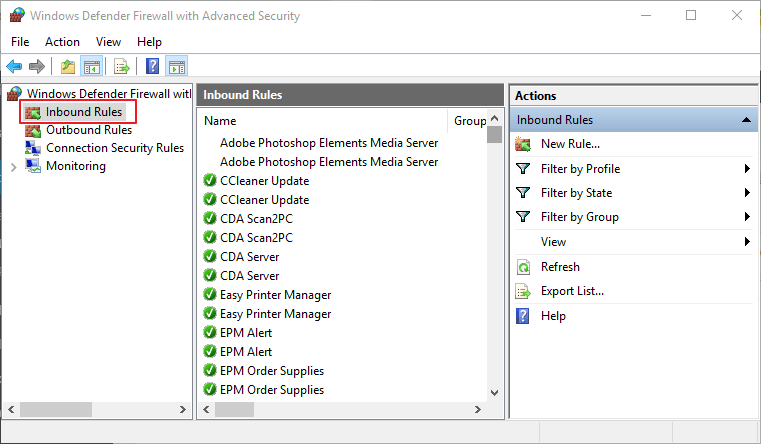This screenshot has height=444, width=761.
Task: Click Filter by State action
Action: click(x=577, y=193)
